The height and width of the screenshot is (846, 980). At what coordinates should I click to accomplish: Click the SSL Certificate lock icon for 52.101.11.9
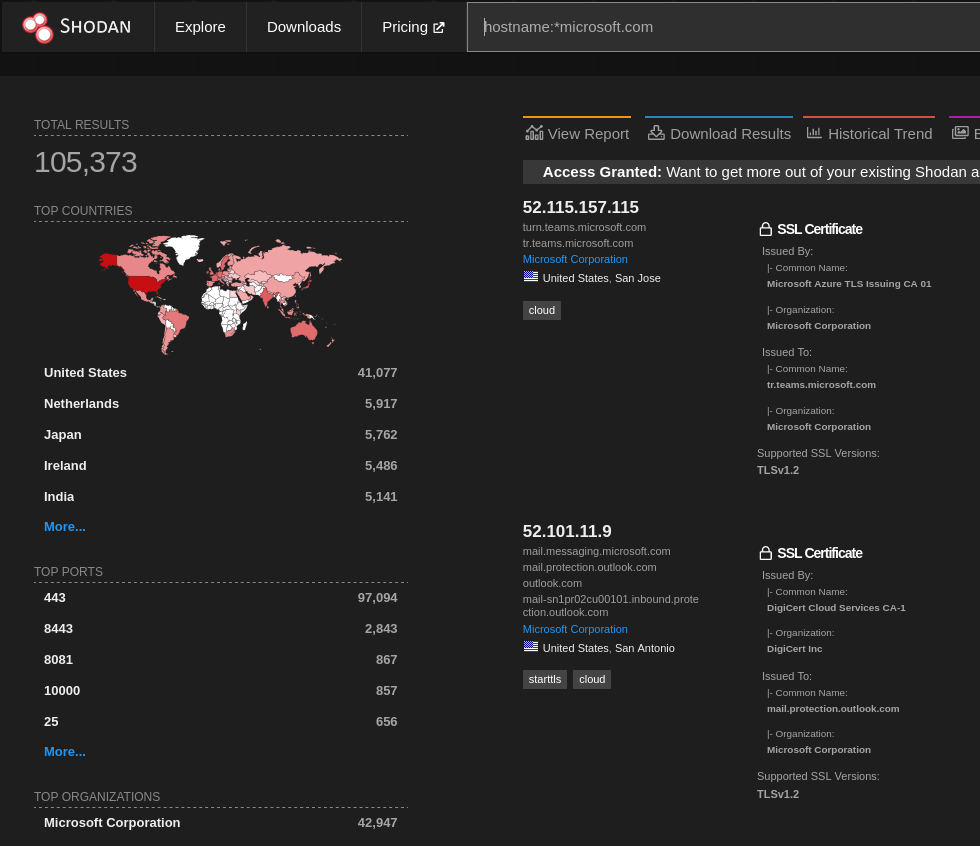click(x=765, y=552)
